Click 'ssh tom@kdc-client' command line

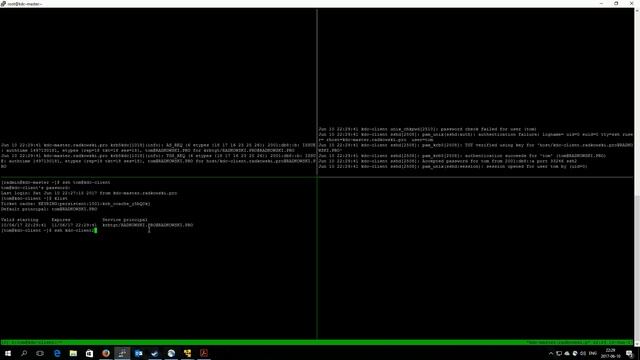tap(56, 182)
